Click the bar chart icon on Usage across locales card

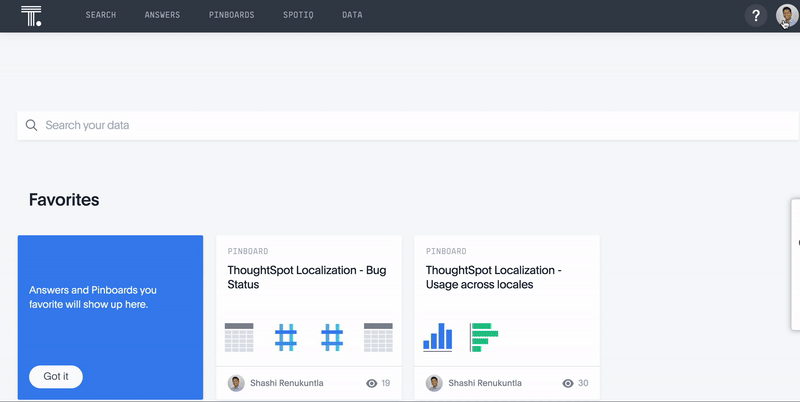(x=438, y=337)
